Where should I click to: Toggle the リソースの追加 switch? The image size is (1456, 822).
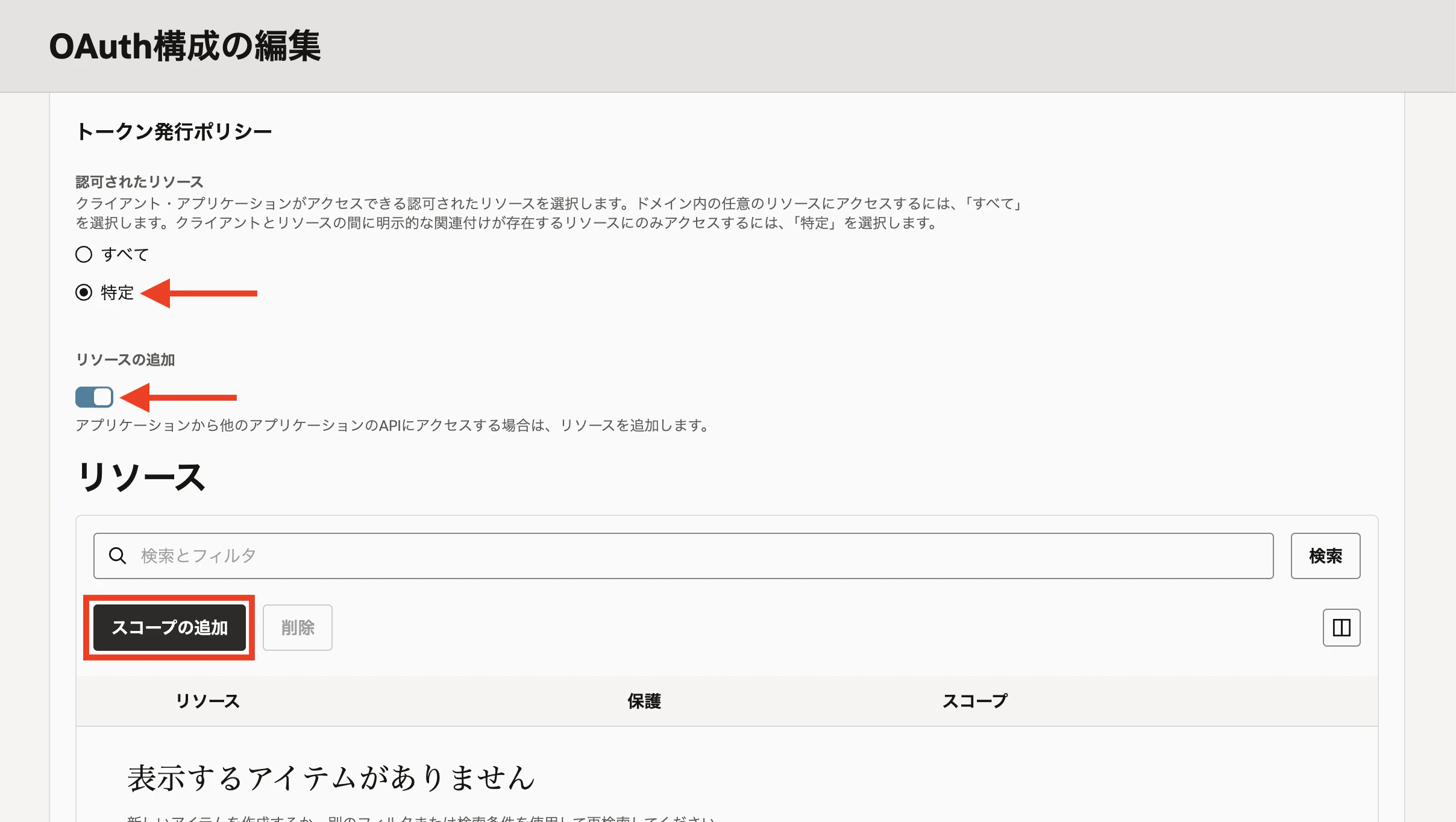[94, 397]
